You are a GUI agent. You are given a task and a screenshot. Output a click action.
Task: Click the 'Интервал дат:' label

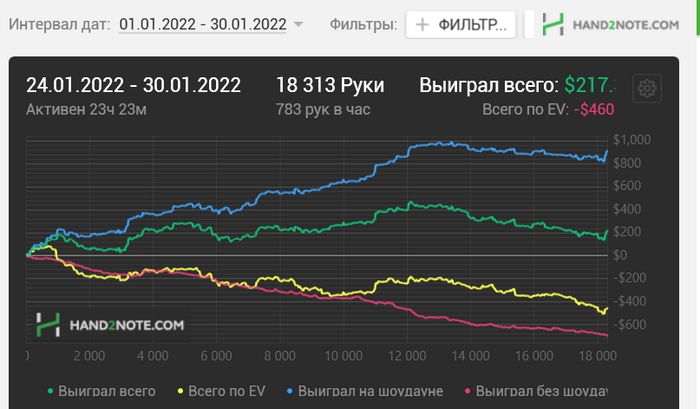59,24
